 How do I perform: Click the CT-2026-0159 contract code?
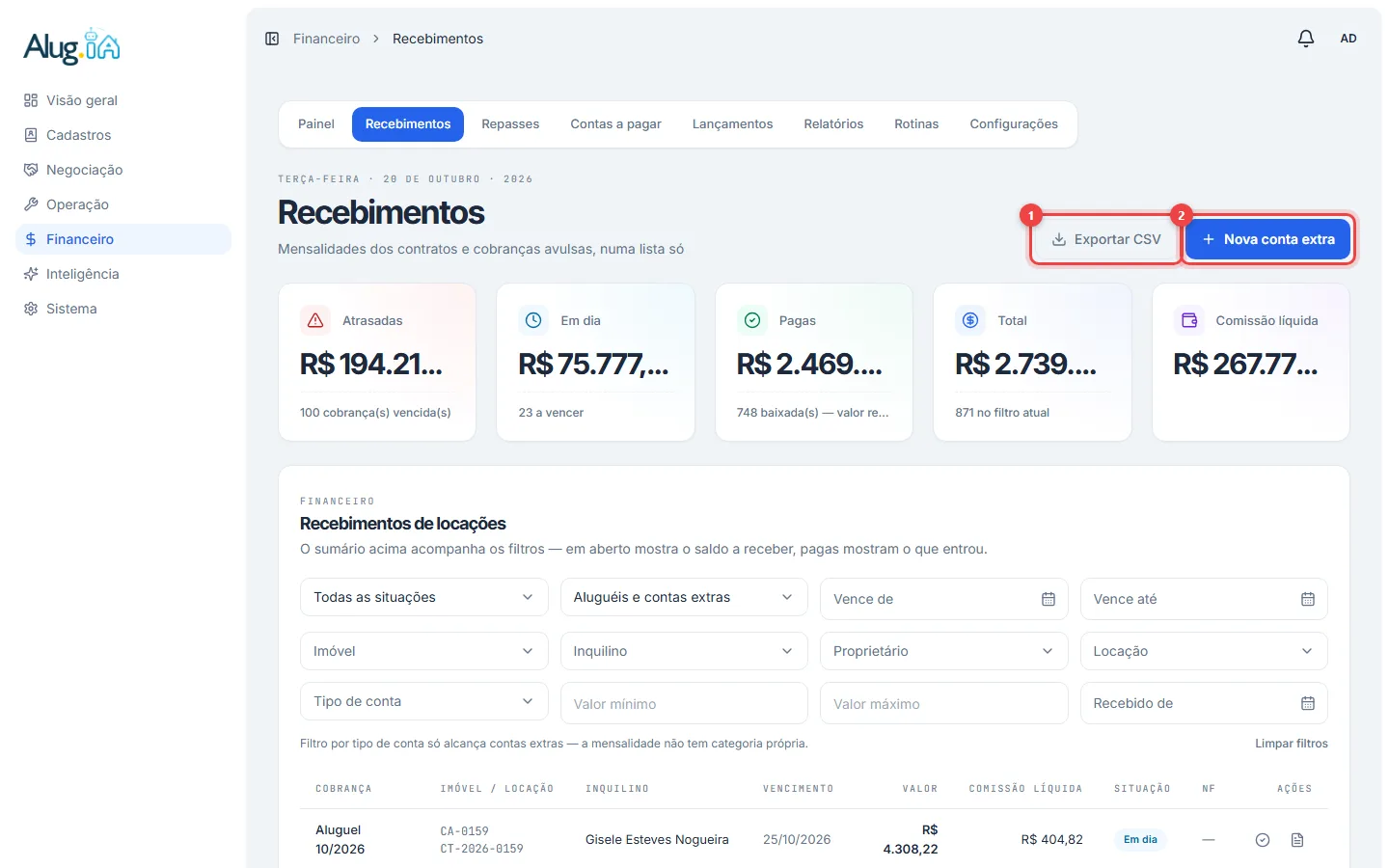tap(482, 850)
